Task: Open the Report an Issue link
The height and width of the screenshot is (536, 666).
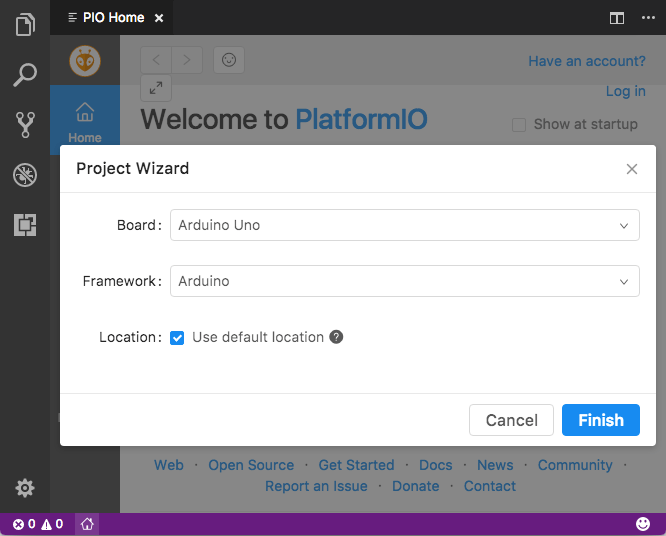Action: click(316, 486)
